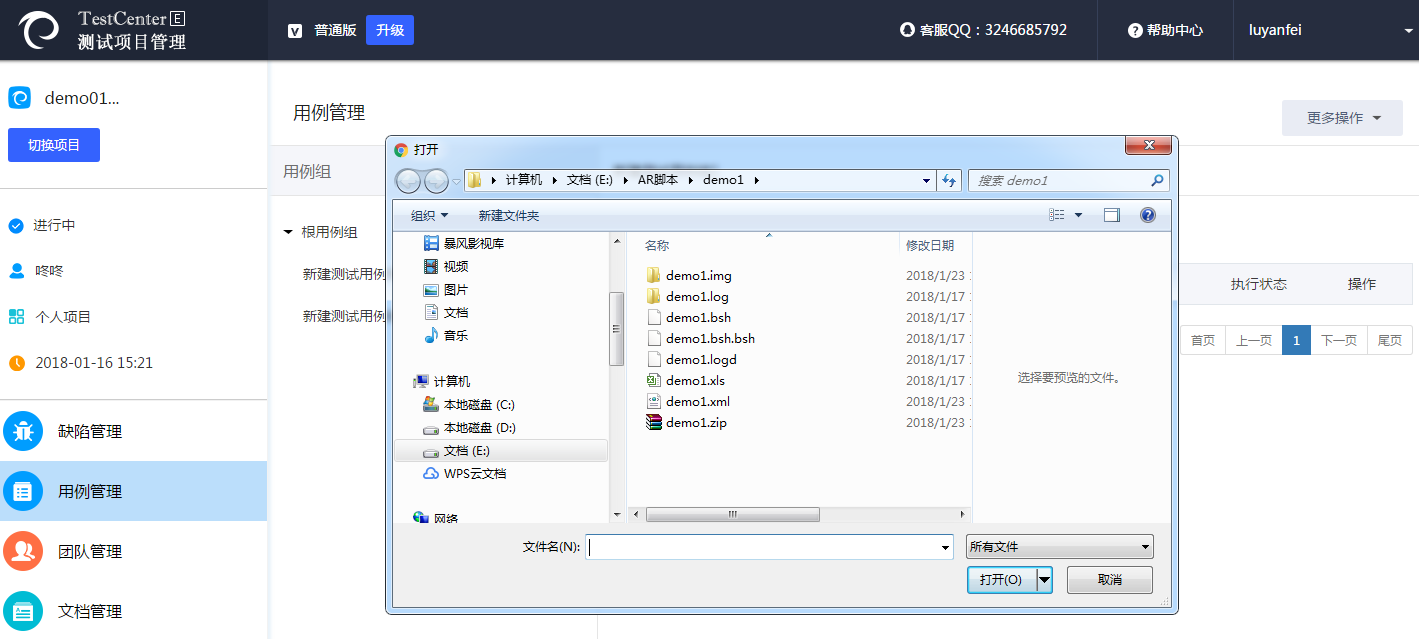Click the 升级 upgrade button

click(x=389, y=30)
